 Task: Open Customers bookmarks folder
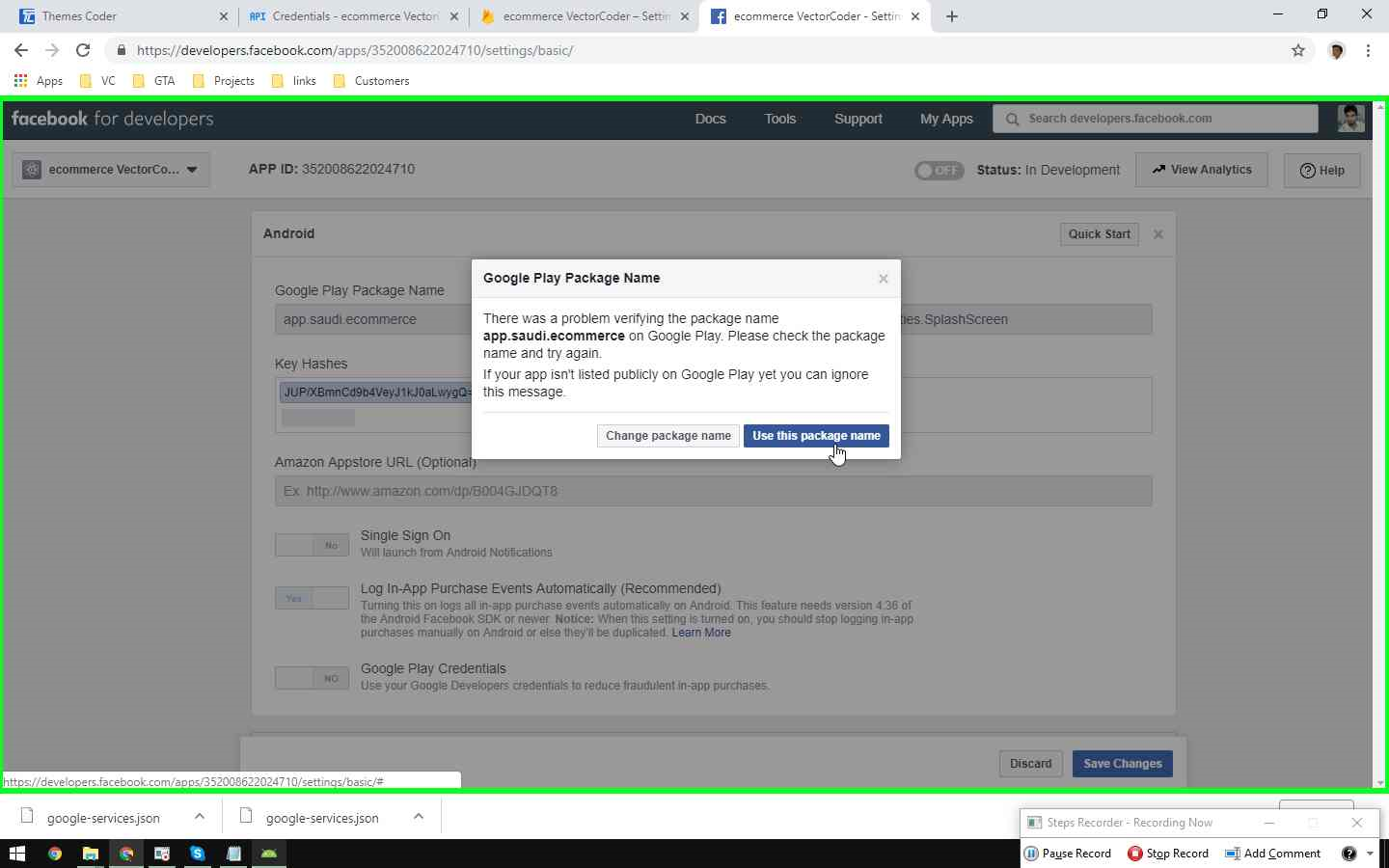(x=371, y=81)
